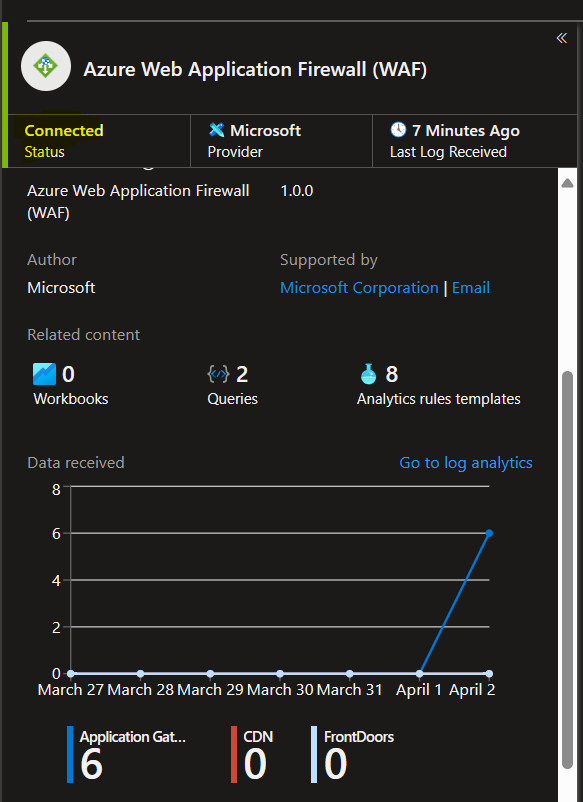Click the vertical scrollbar thumb
The height and width of the screenshot is (802, 583).
tap(567, 570)
